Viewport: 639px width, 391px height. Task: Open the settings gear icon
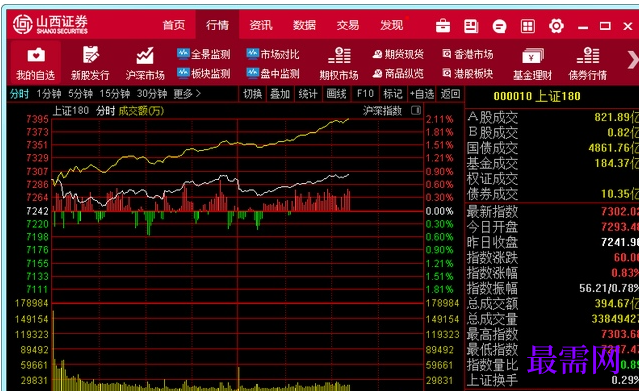click(x=556, y=26)
